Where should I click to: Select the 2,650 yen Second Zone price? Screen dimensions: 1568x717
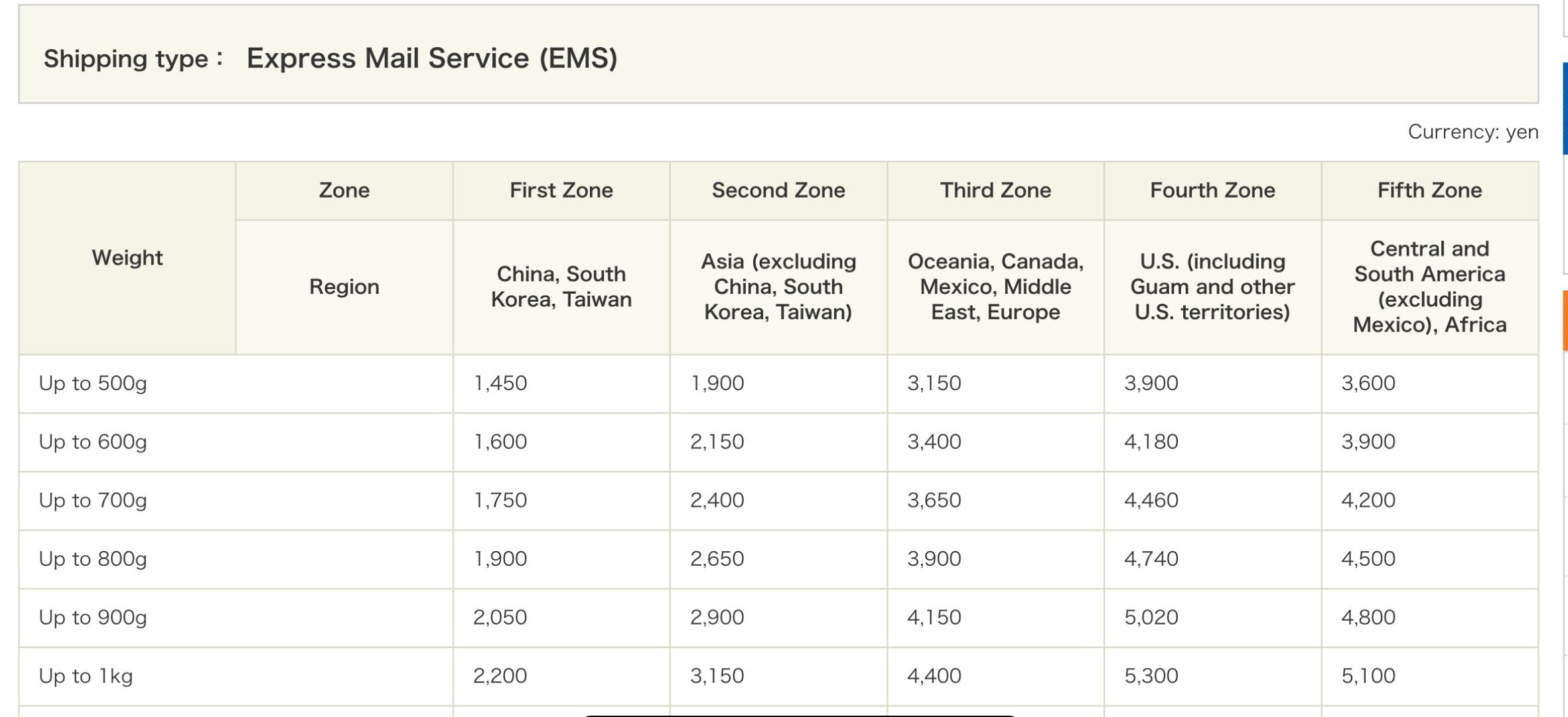717,558
